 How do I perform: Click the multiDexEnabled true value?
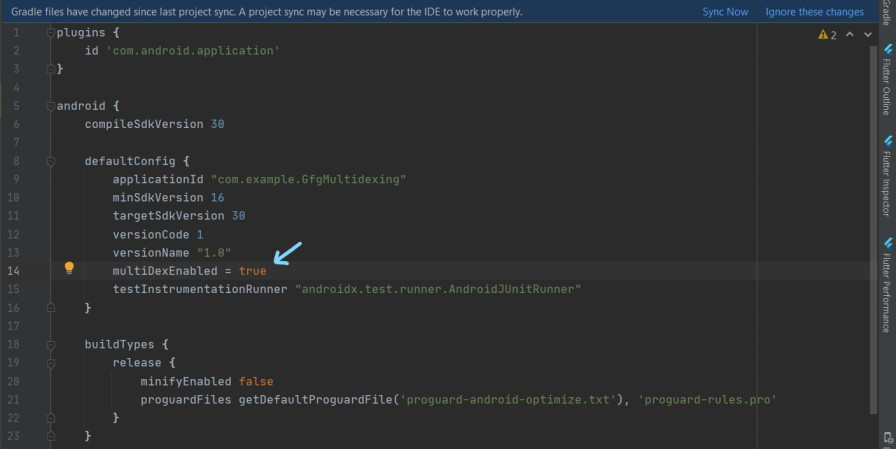253,271
